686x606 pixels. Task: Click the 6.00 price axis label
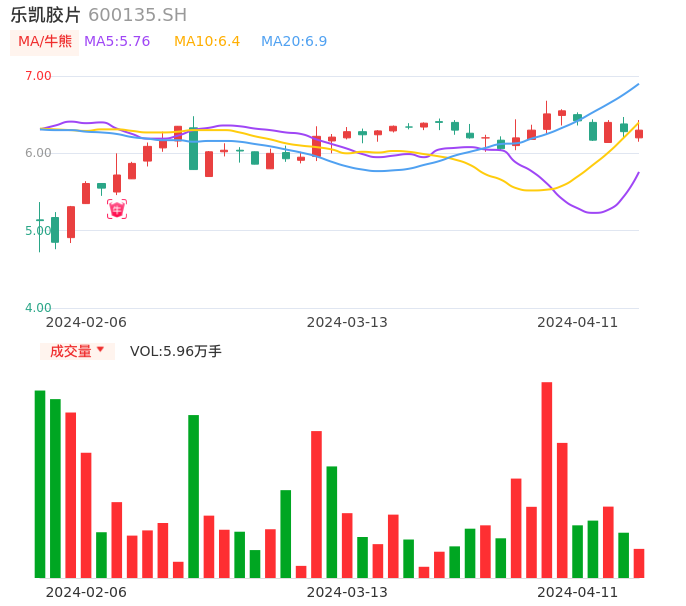(38, 153)
